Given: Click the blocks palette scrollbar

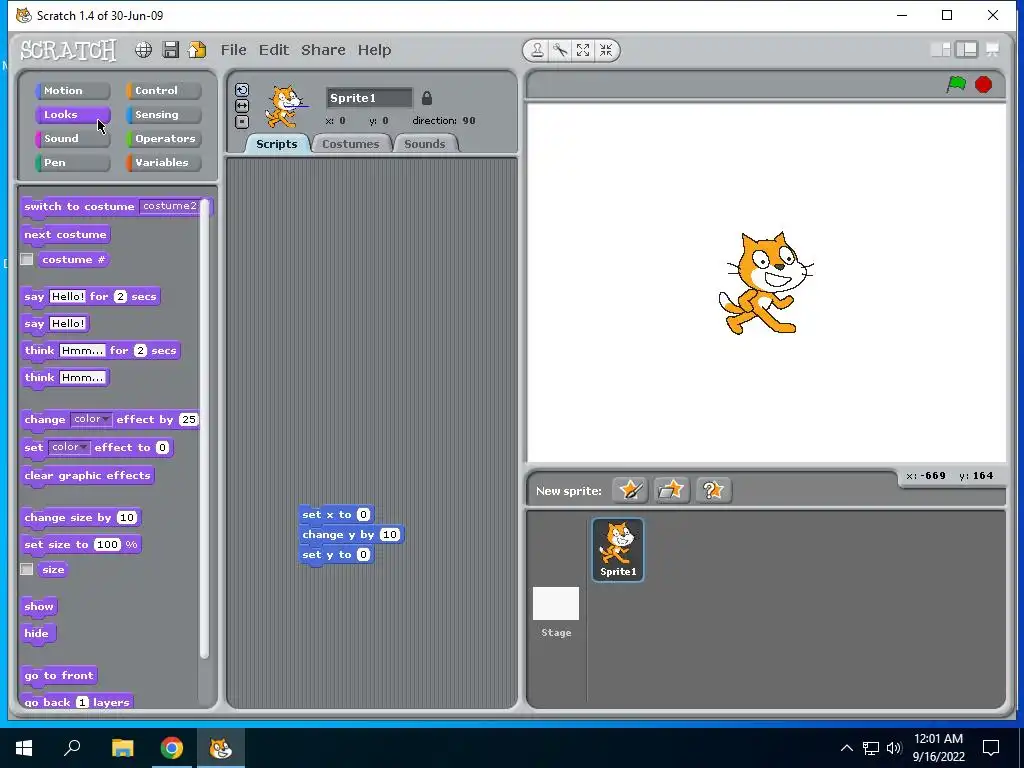Looking at the screenshot, I should click(204, 428).
